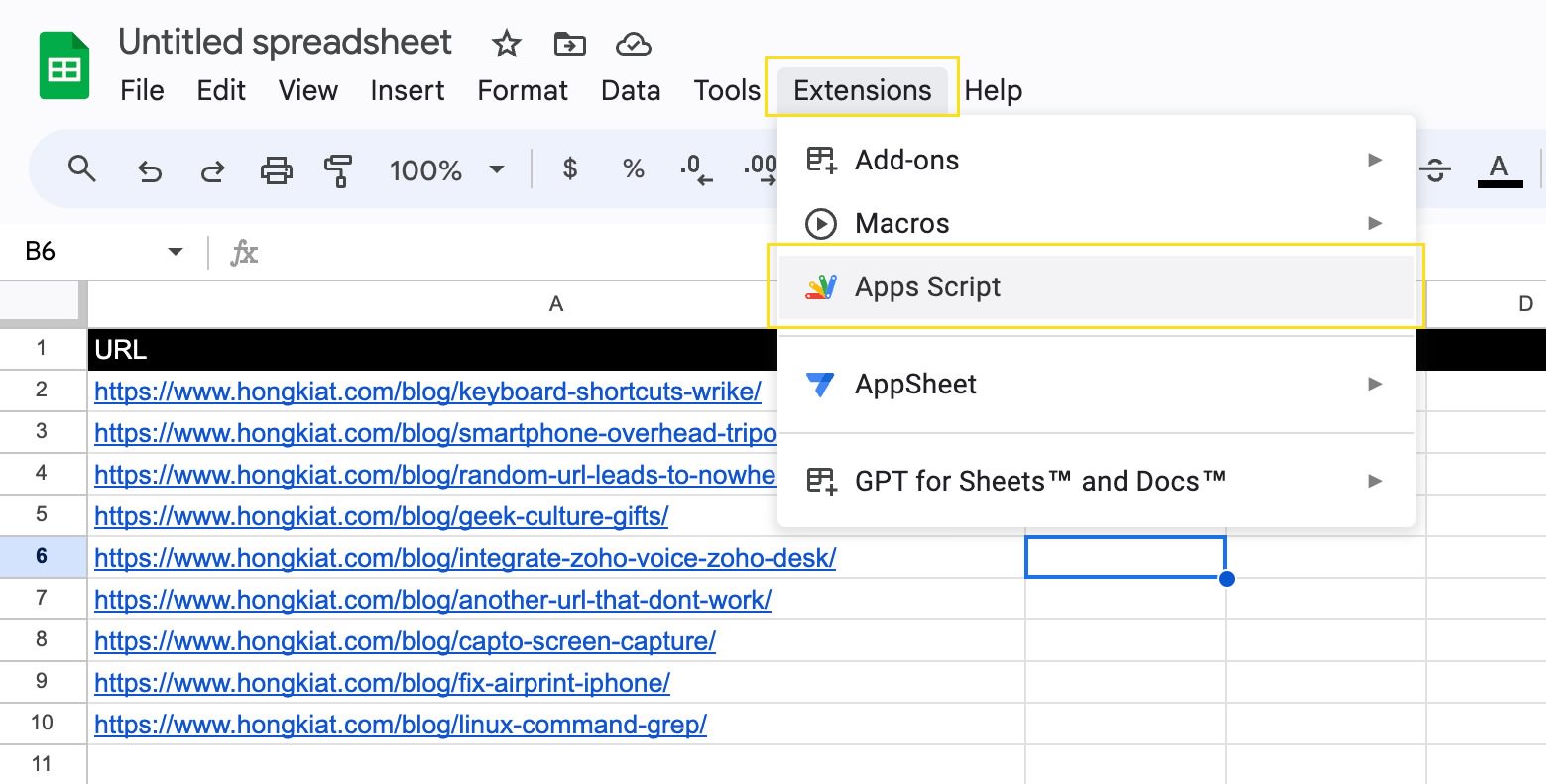Close the Extensions menu

tap(863, 90)
